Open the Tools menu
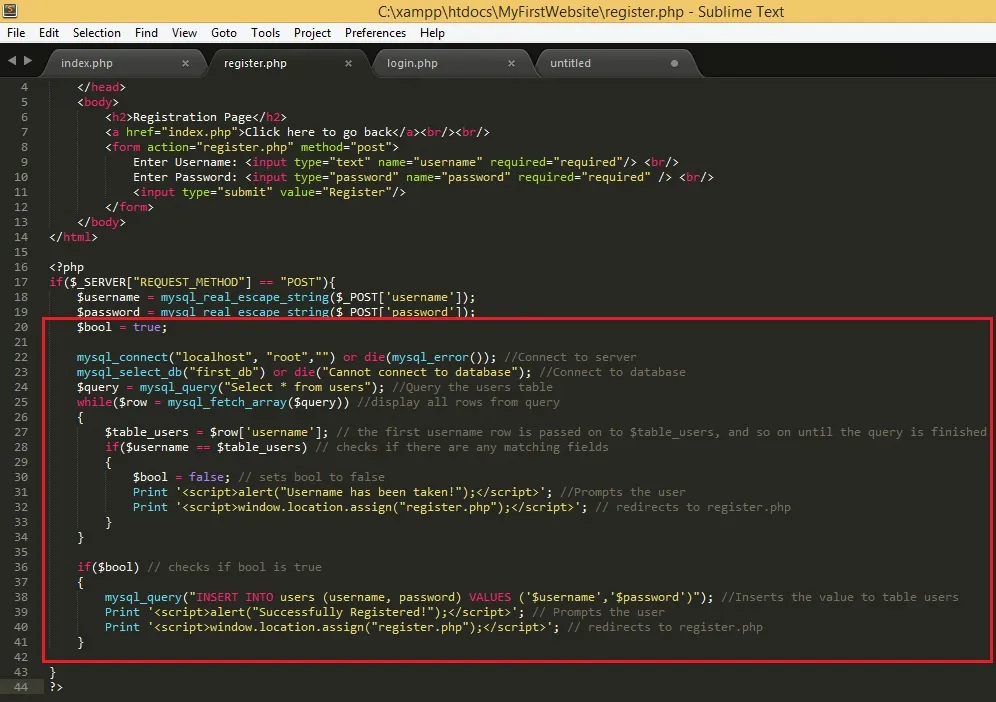 coord(265,33)
